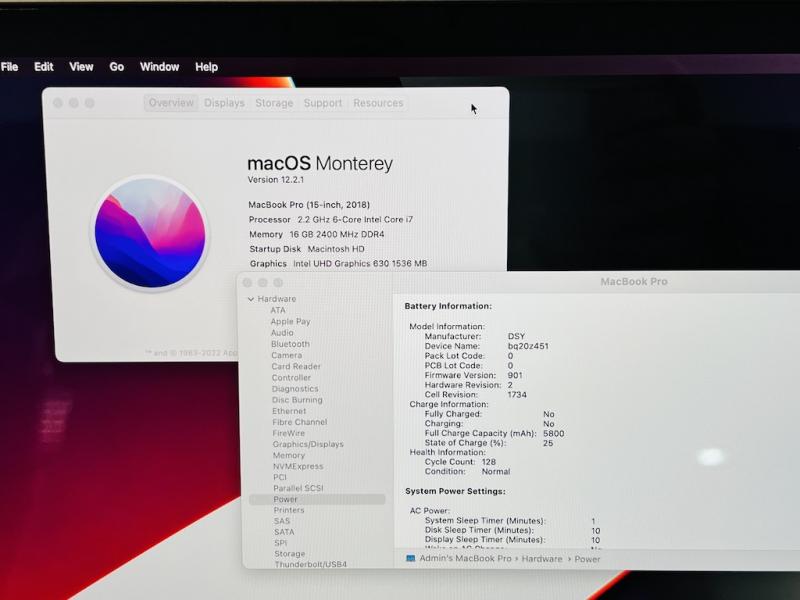Click the Processor 2.2 GHz line

pos(331,219)
